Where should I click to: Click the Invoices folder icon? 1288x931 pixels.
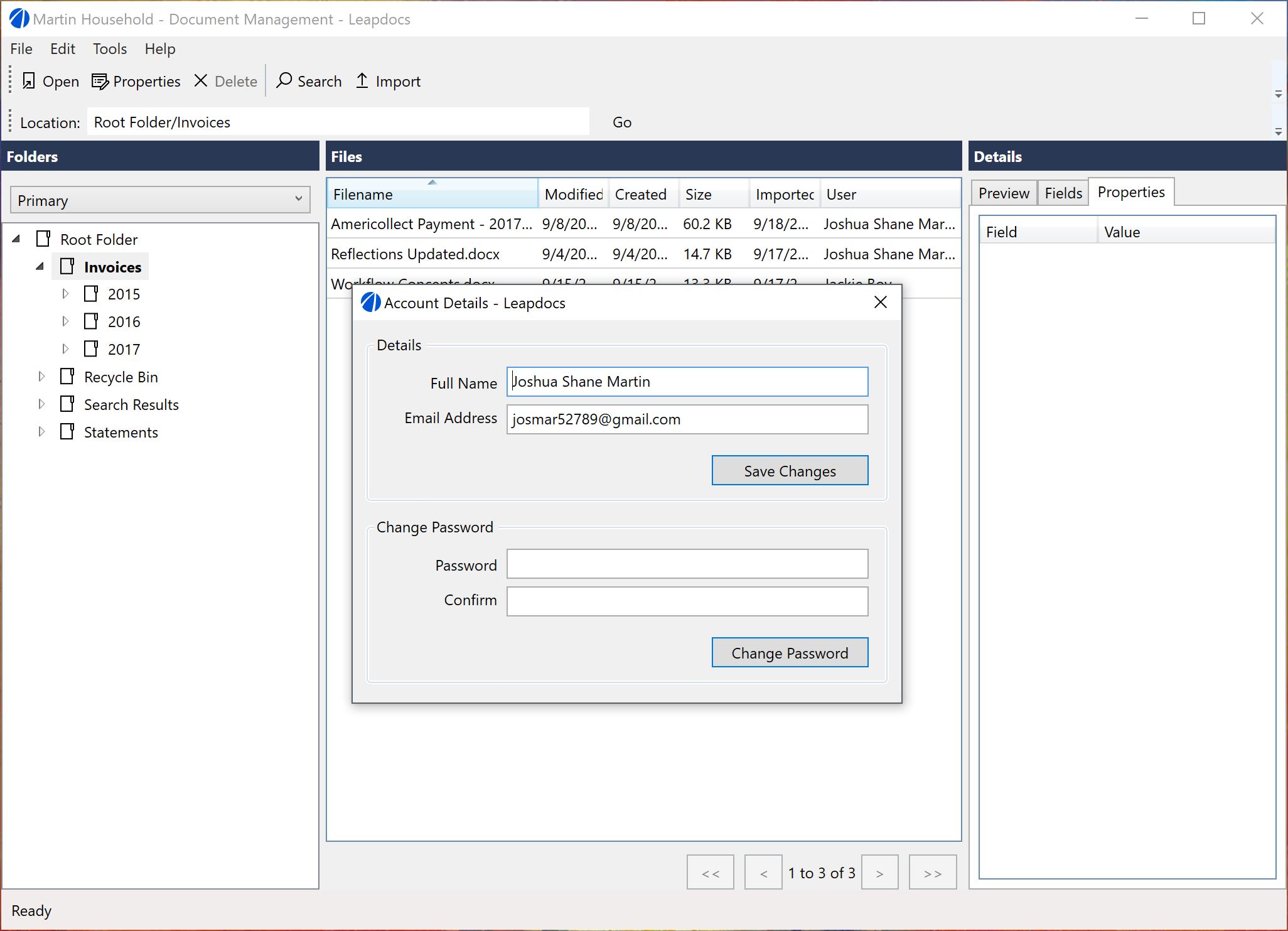67,267
